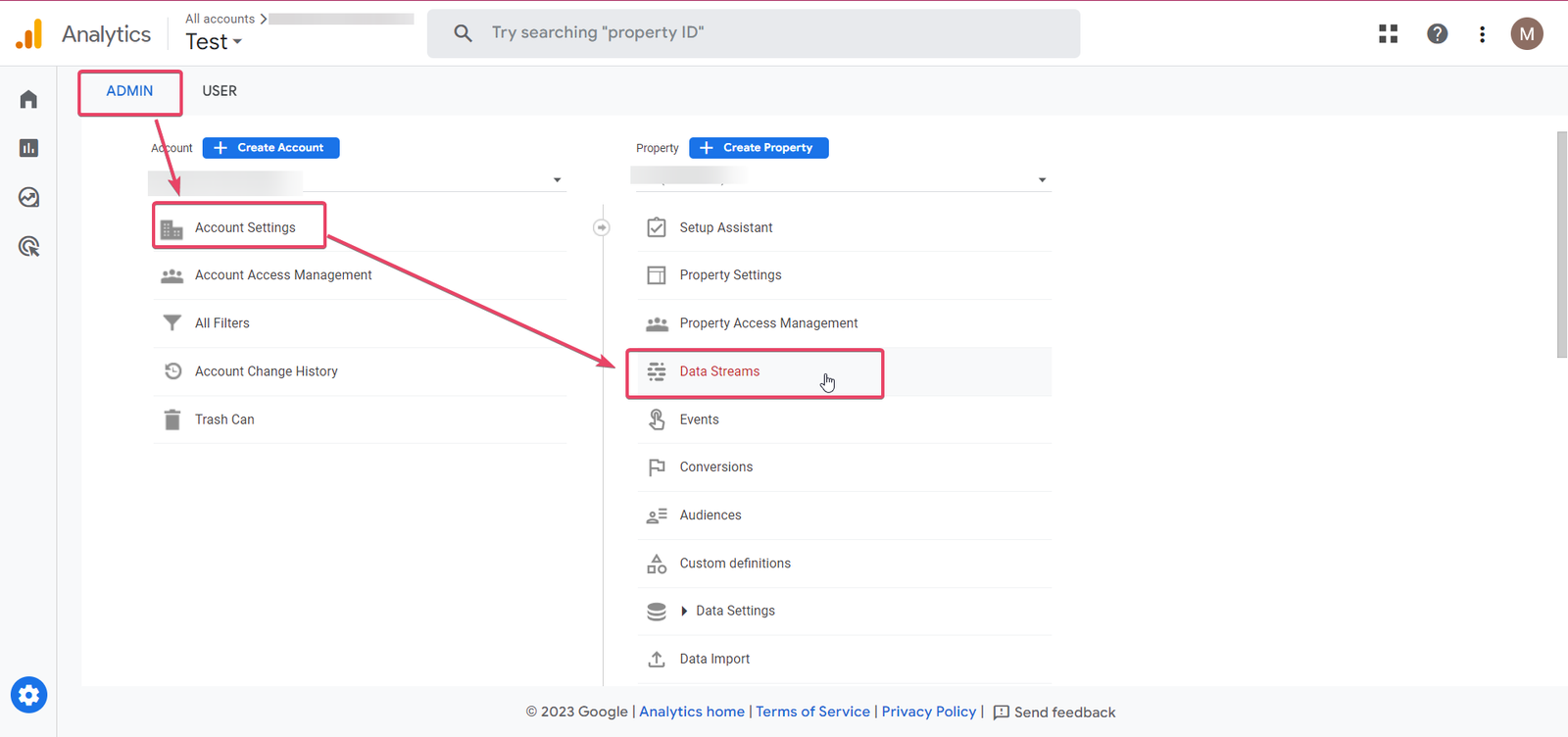The width and height of the screenshot is (1568, 737).
Task: Switch to the USER tab
Action: coord(220,91)
